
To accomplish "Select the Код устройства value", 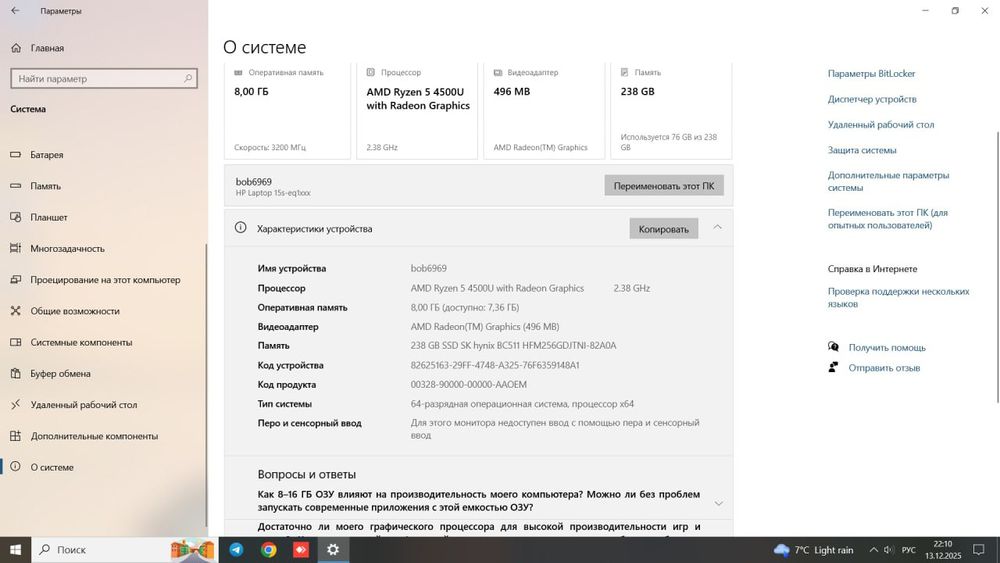I will 495,365.
